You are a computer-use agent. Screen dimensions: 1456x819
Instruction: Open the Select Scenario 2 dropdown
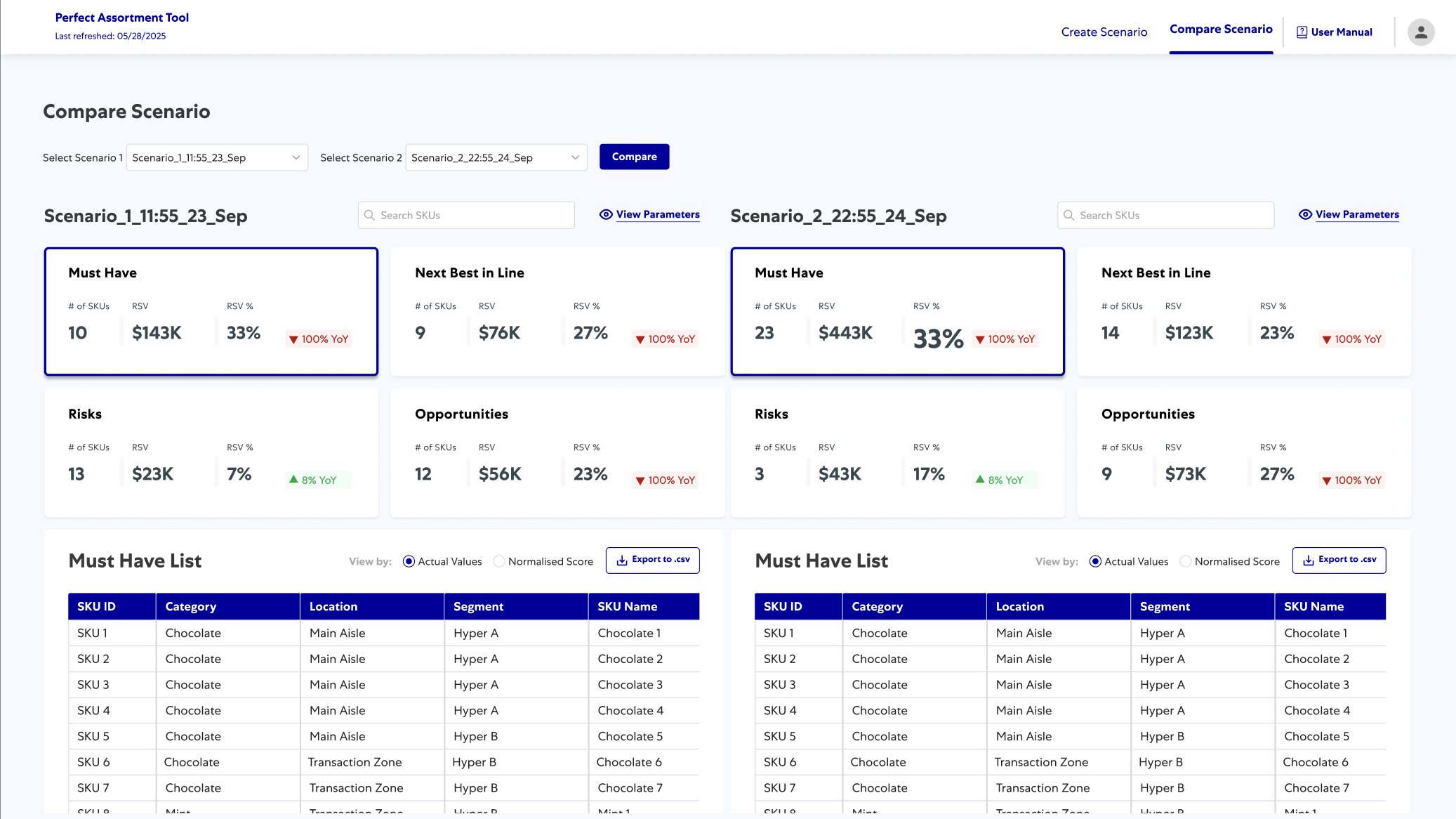tap(496, 157)
